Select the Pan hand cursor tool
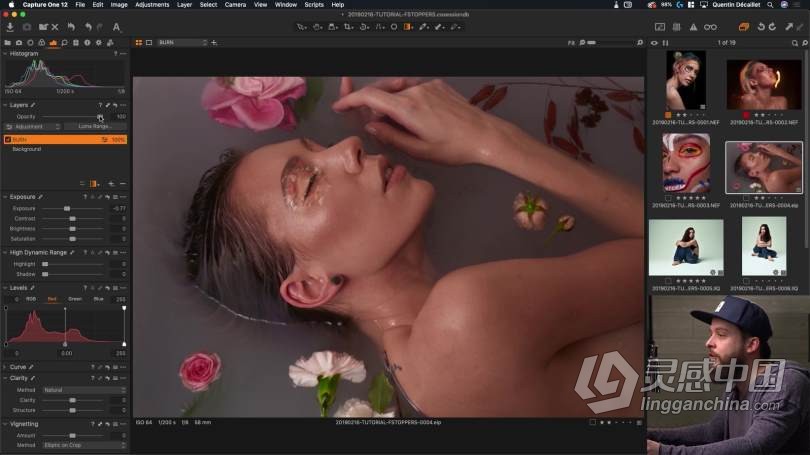This screenshot has width=810, height=455. [x=317, y=27]
